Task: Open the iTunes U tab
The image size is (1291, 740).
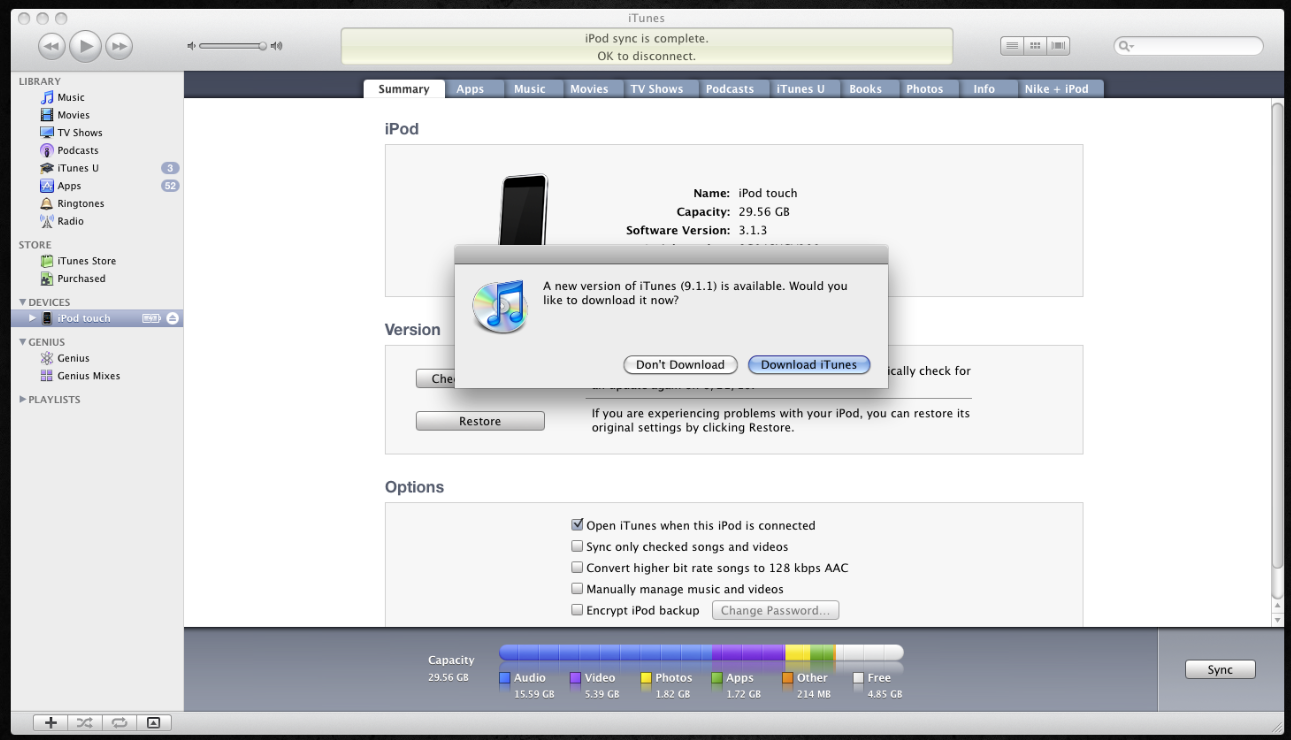Action: [801, 89]
